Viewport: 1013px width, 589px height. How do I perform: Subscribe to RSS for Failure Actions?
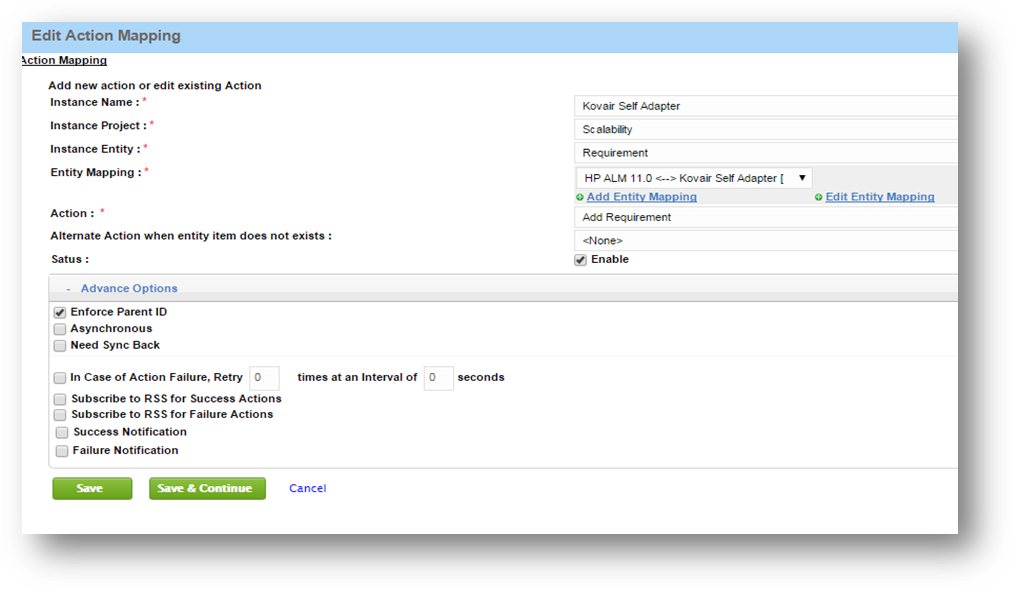tap(60, 414)
